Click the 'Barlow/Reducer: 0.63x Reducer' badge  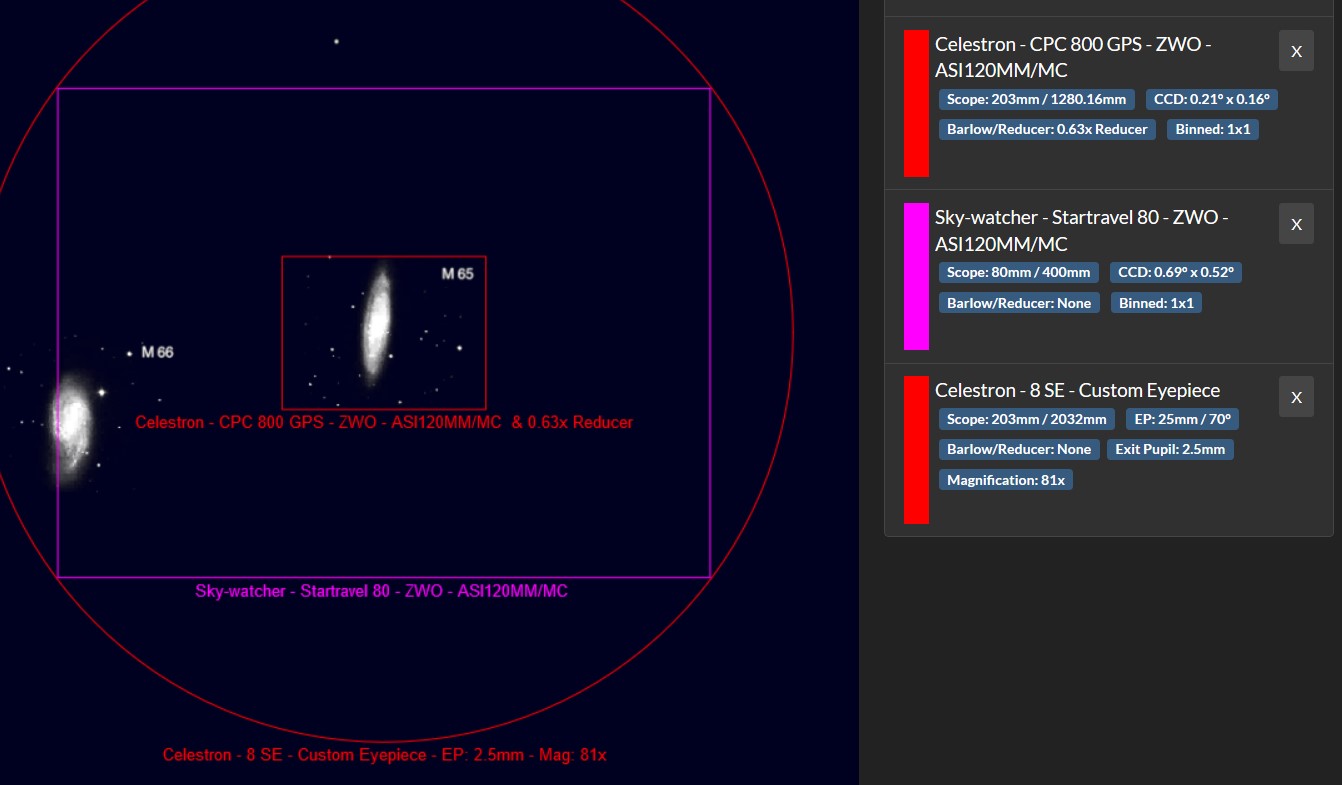[1047, 129]
